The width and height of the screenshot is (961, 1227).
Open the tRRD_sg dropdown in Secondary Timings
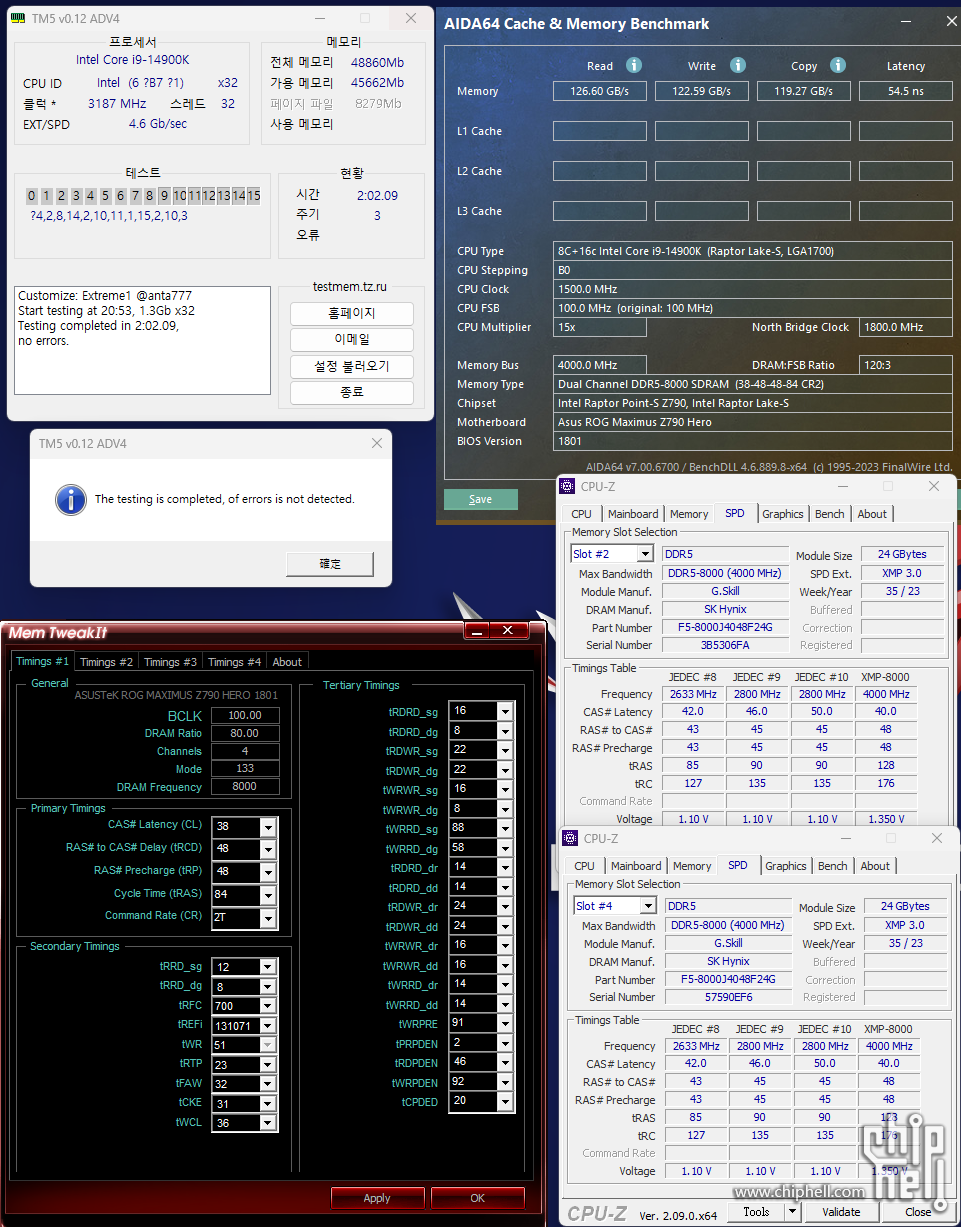(x=267, y=967)
